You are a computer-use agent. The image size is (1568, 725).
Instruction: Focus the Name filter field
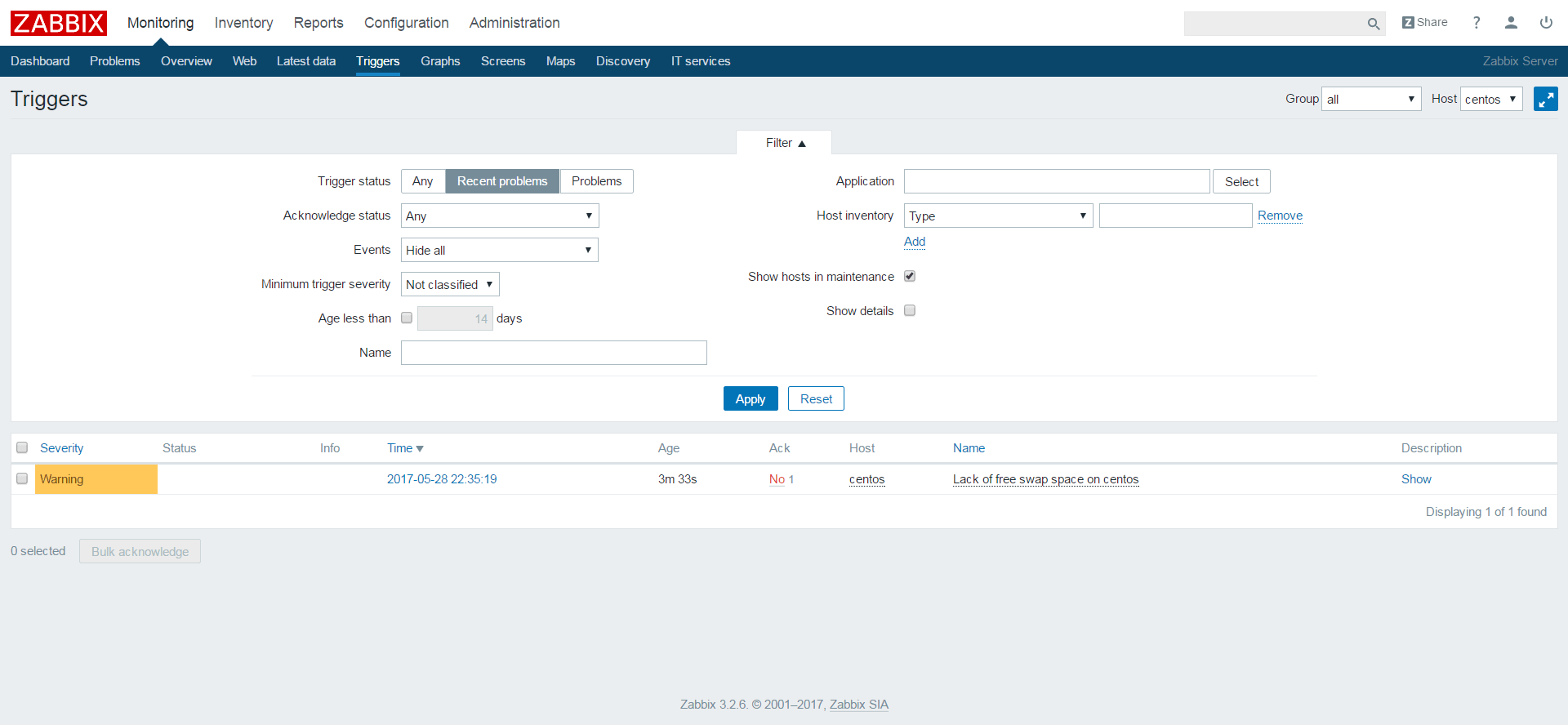tap(554, 353)
